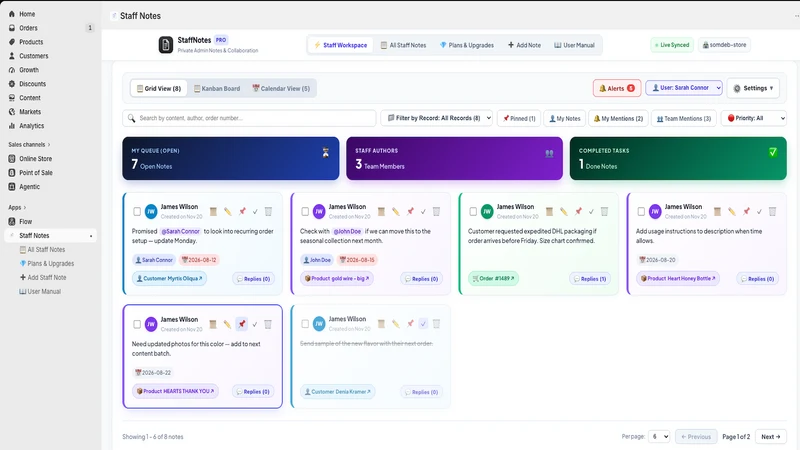
Task: Click archive icon on updated photos note
Action: [x=213, y=324]
